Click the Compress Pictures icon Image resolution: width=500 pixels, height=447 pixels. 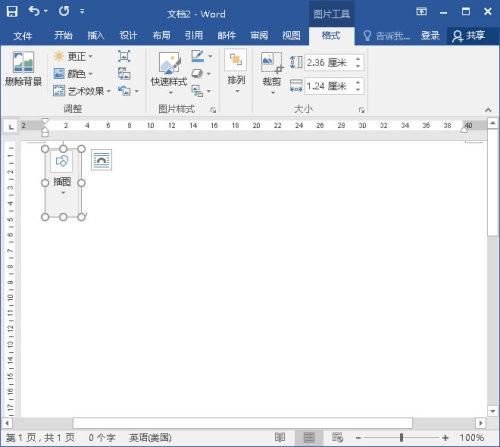124,56
